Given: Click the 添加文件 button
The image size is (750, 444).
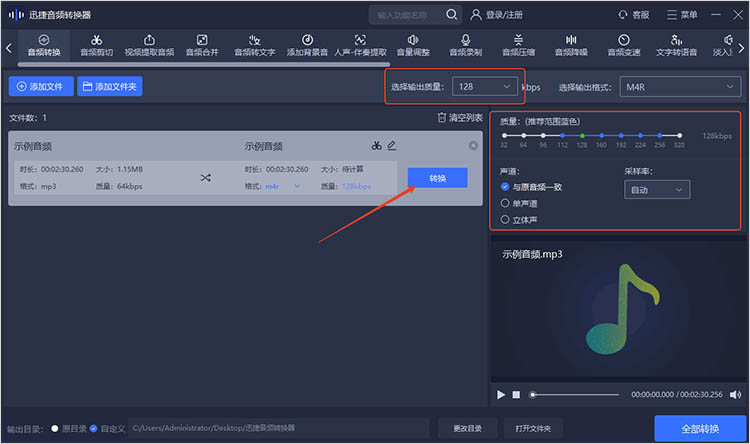Looking at the screenshot, I should (x=41, y=86).
